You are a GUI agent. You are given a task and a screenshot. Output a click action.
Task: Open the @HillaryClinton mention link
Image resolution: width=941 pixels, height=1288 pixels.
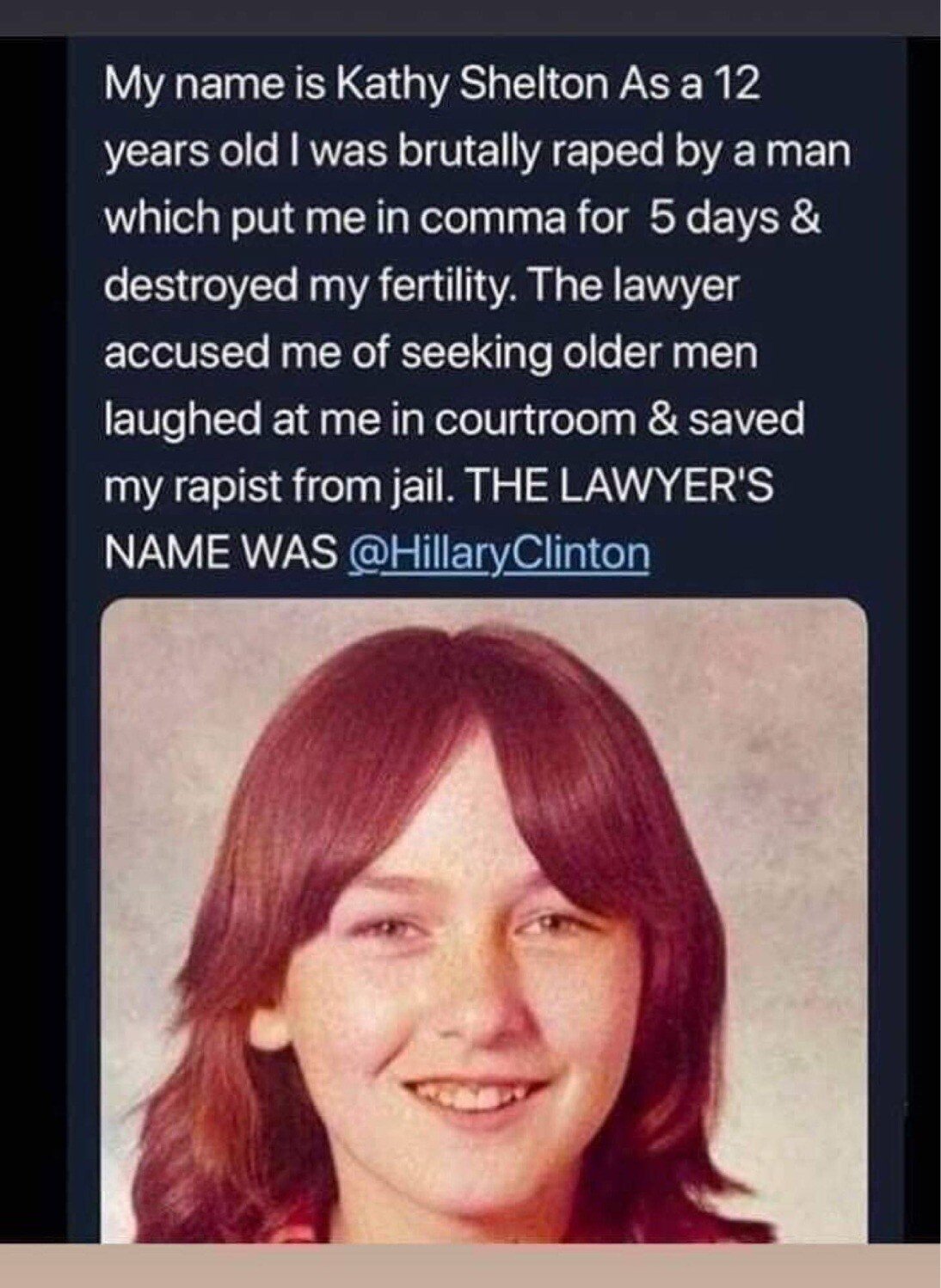[x=496, y=553]
